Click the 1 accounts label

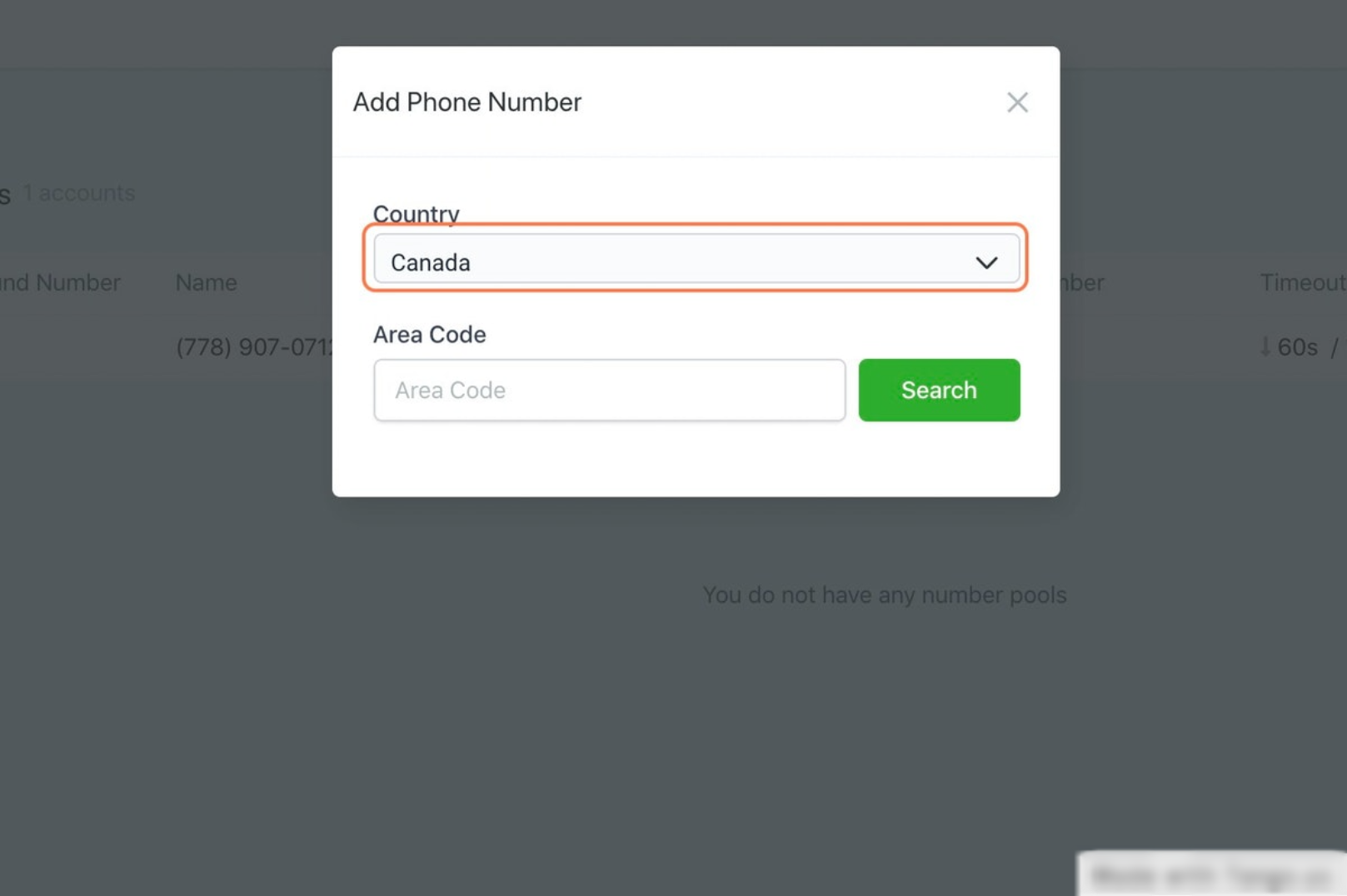click(78, 192)
